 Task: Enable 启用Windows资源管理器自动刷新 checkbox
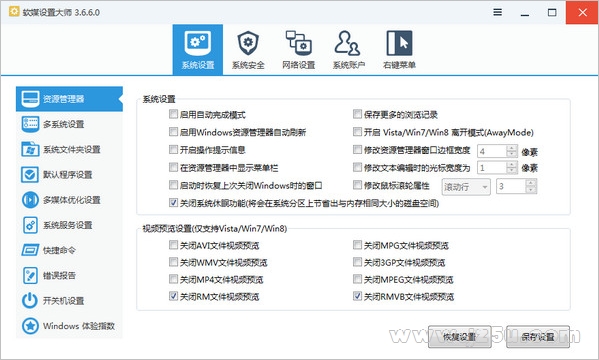click(x=173, y=132)
